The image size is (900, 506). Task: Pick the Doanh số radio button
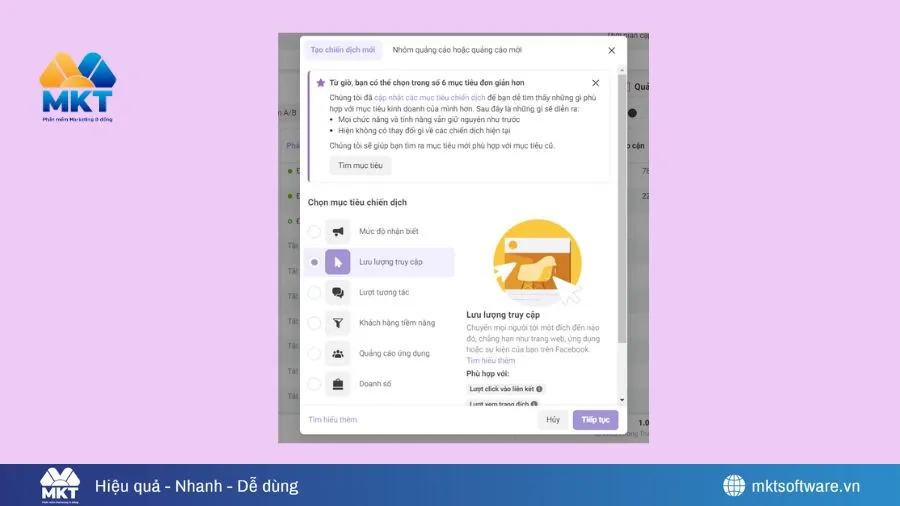314,384
